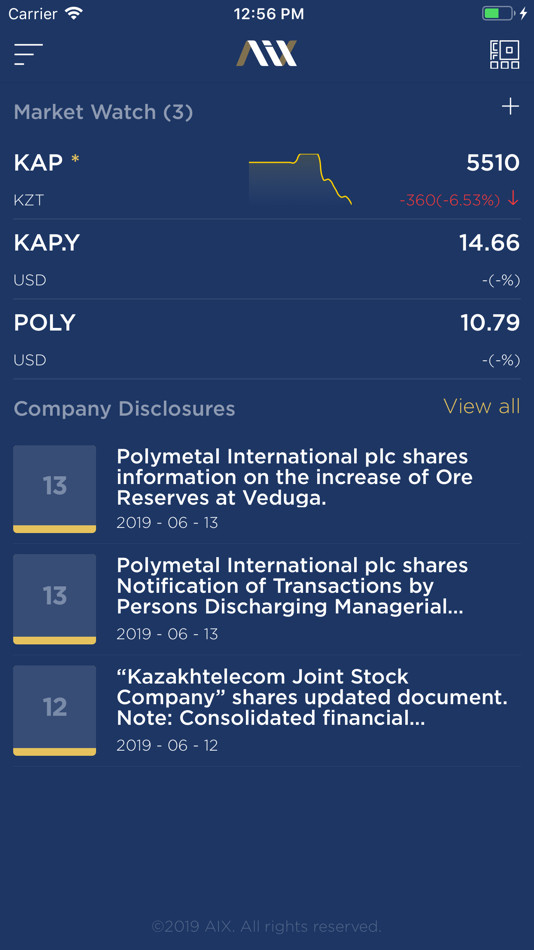This screenshot has width=534, height=950.
Task: Tap the first date tile showing 13
Action: [55, 489]
